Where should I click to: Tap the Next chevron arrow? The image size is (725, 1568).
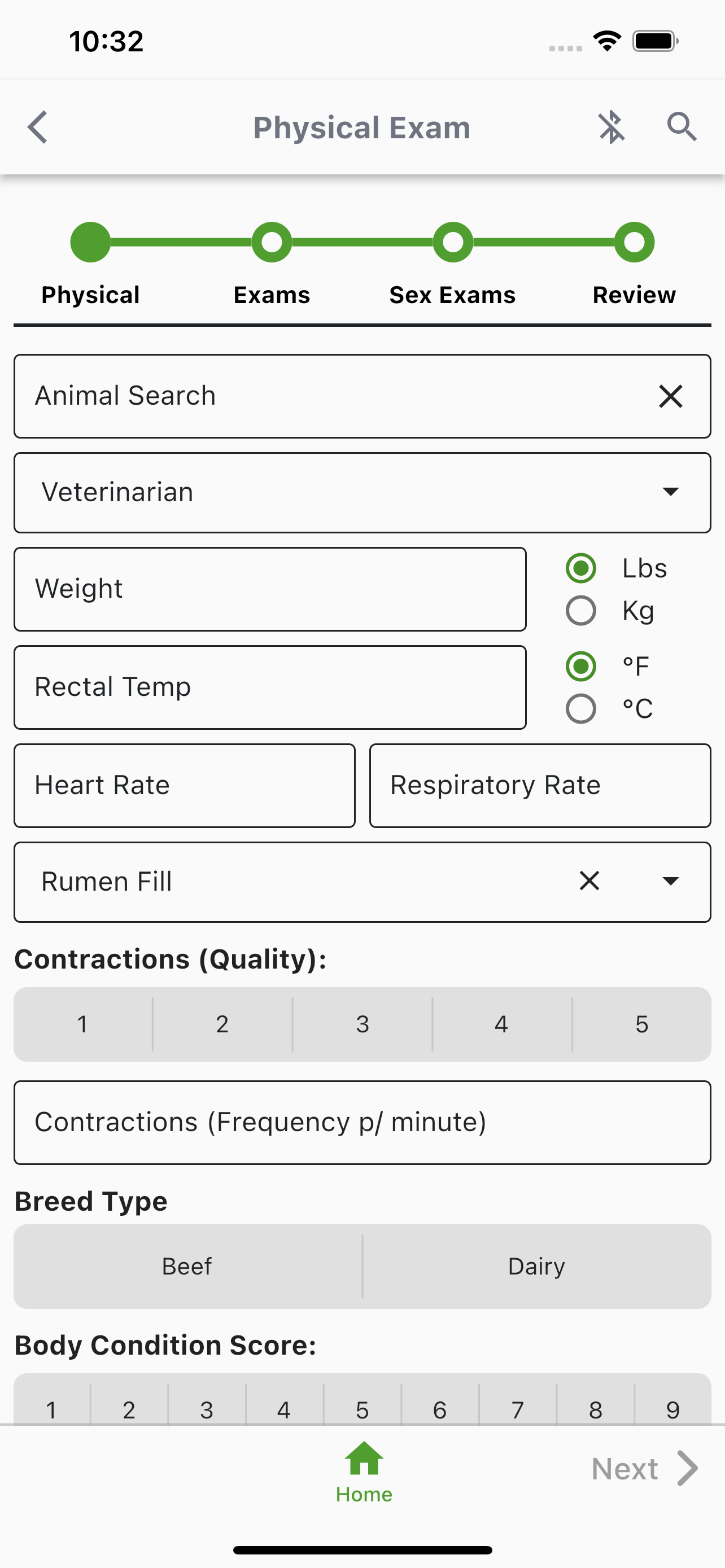688,1468
